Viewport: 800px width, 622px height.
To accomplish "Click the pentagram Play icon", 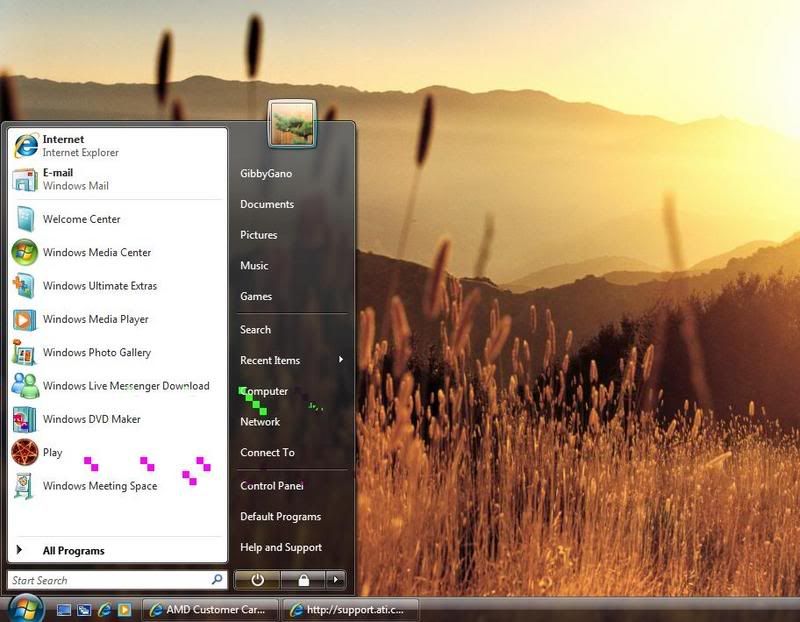I will coord(24,452).
